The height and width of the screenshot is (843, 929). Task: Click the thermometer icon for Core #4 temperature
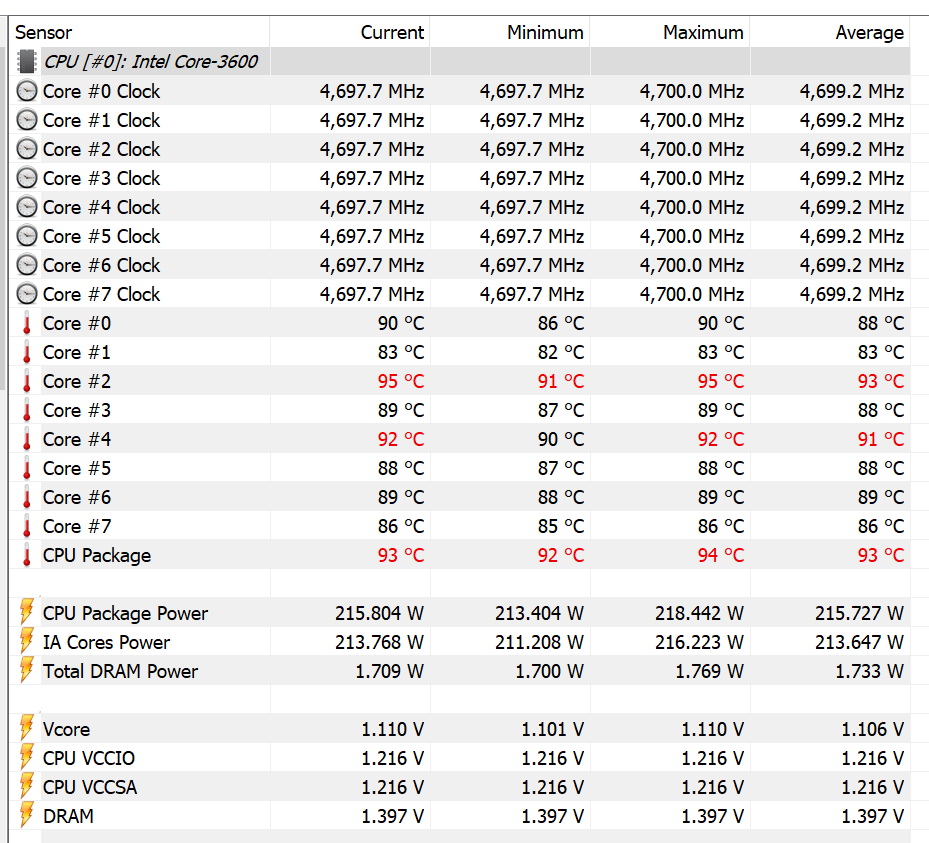coord(27,440)
